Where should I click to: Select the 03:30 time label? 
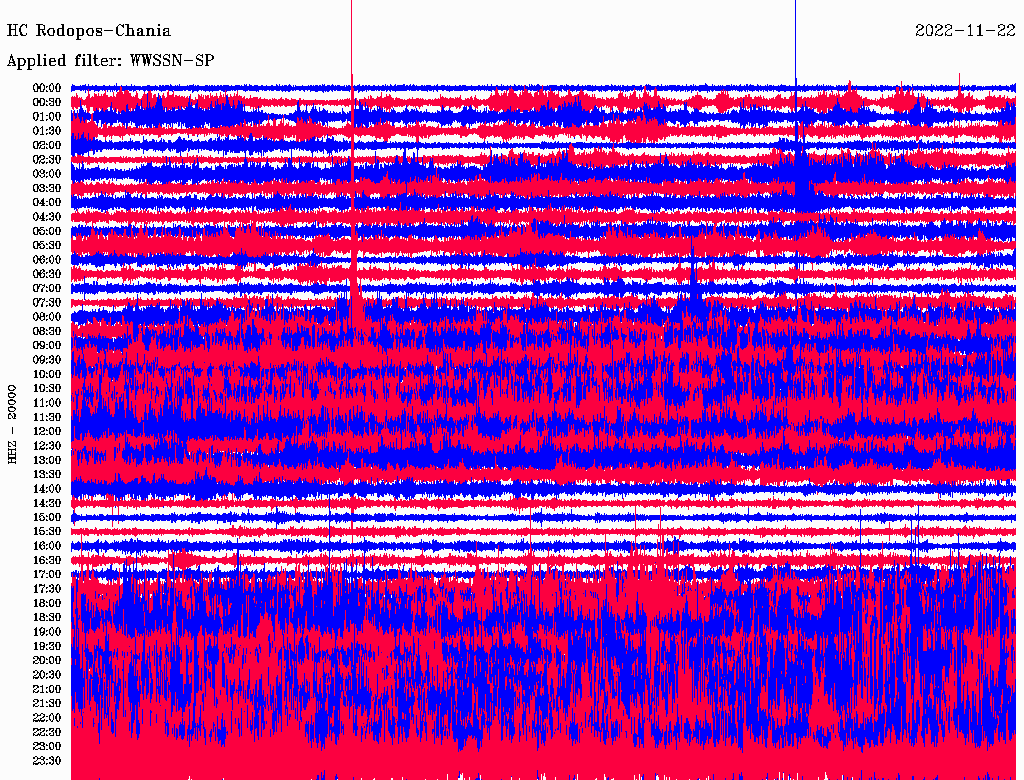(x=47, y=188)
